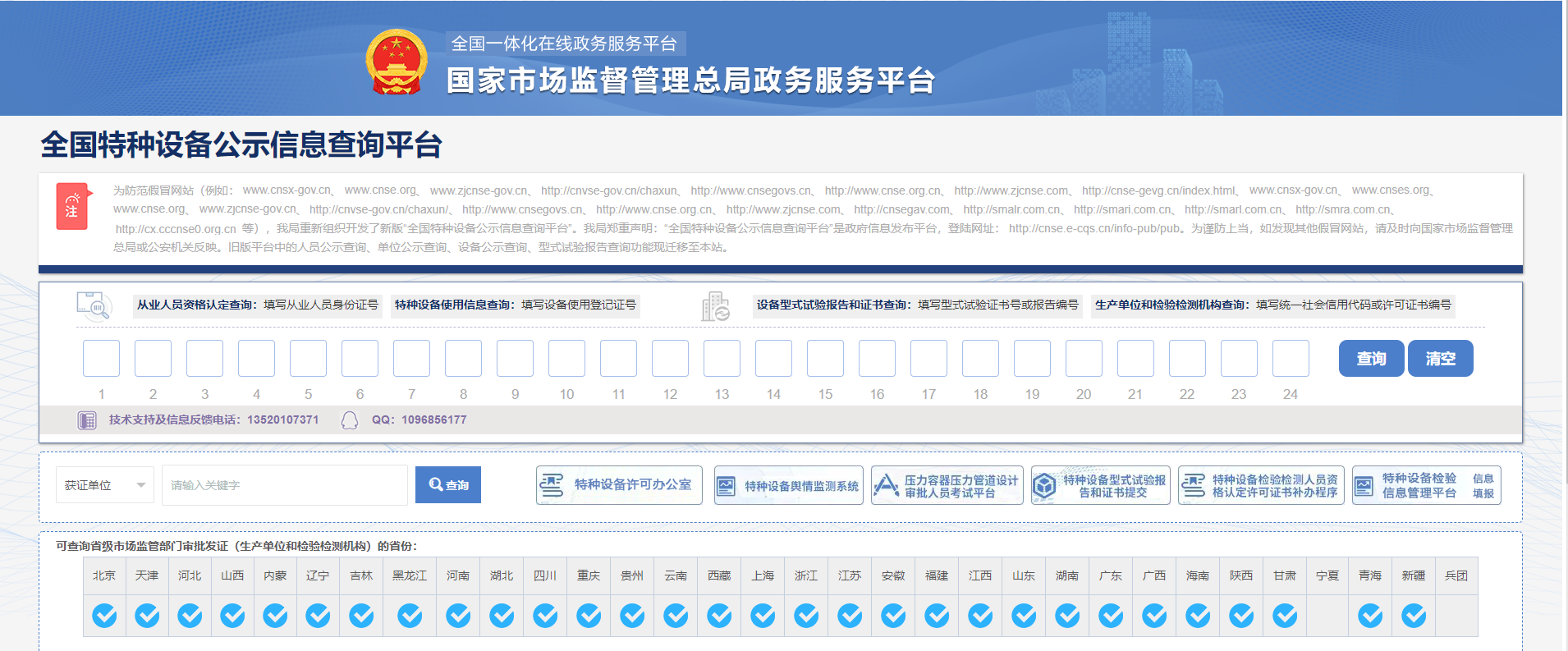Select the 特种设备使用信息查询 tab
Screen dimensions: 1568x651
515,305
